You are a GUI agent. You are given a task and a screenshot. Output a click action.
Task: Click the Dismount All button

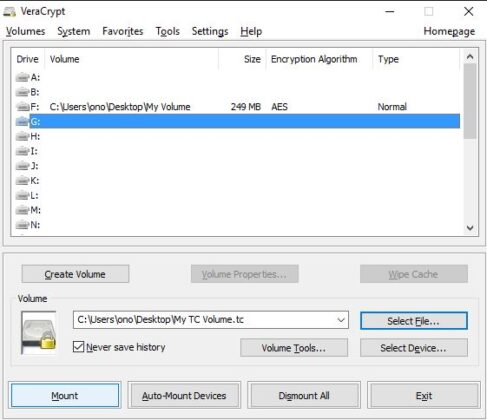[304, 396]
